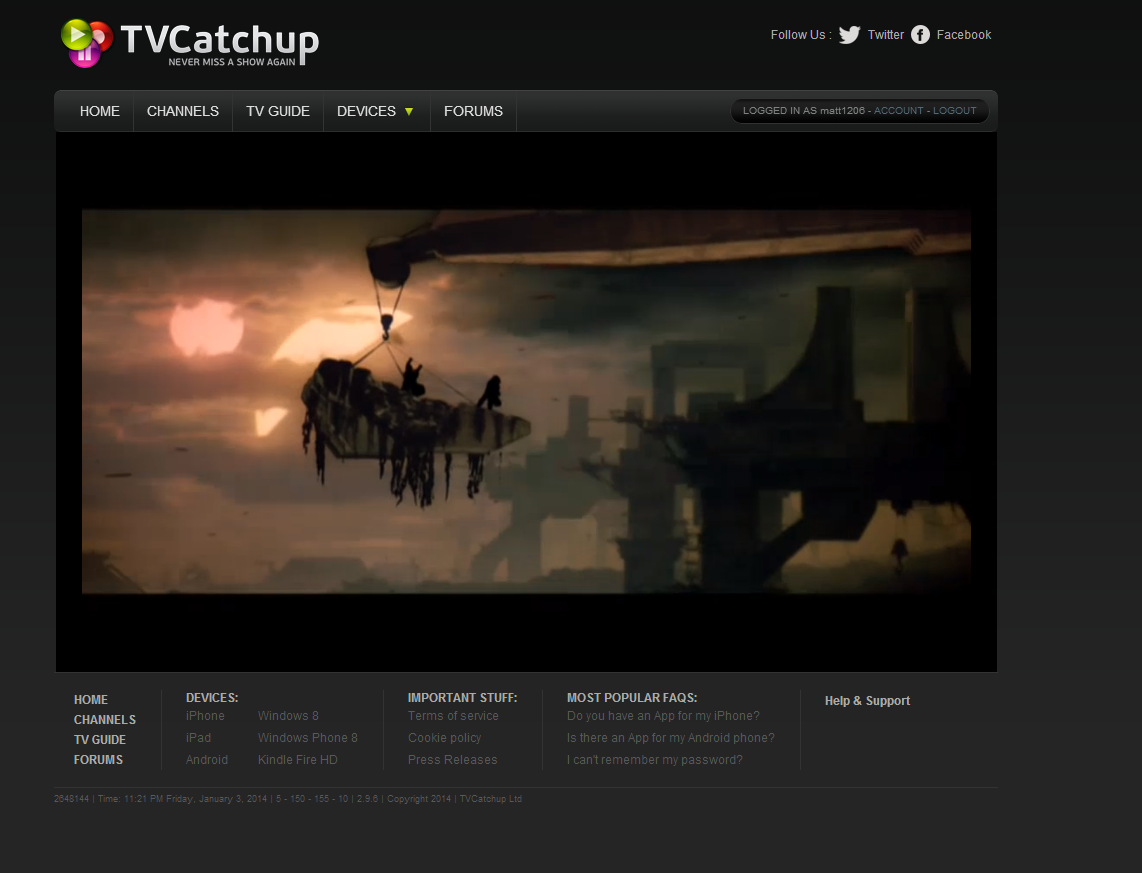Click the Facebook circle icon
The width and height of the screenshot is (1142, 873).
click(920, 35)
